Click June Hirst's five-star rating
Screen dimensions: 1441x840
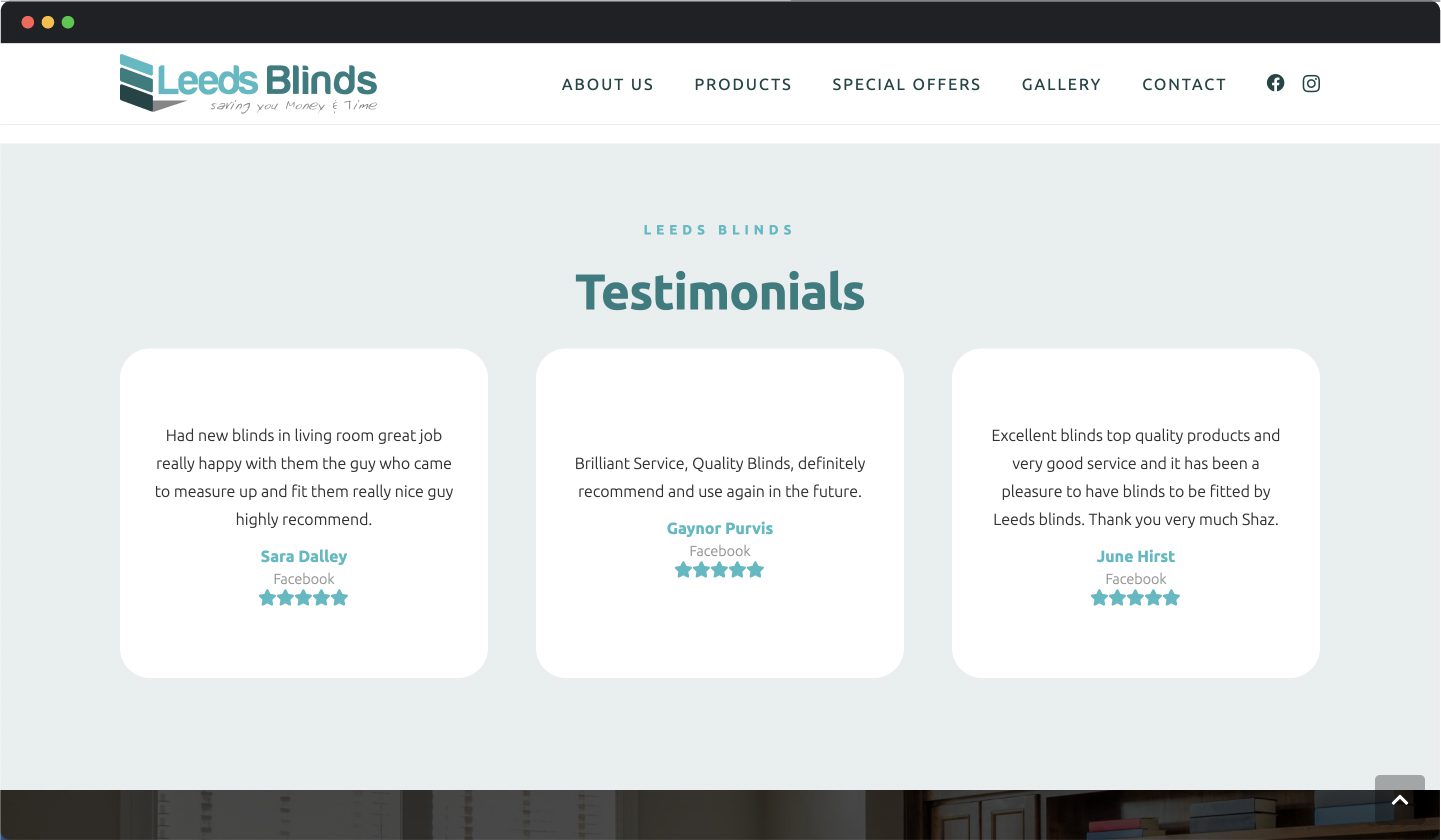[x=1136, y=598]
